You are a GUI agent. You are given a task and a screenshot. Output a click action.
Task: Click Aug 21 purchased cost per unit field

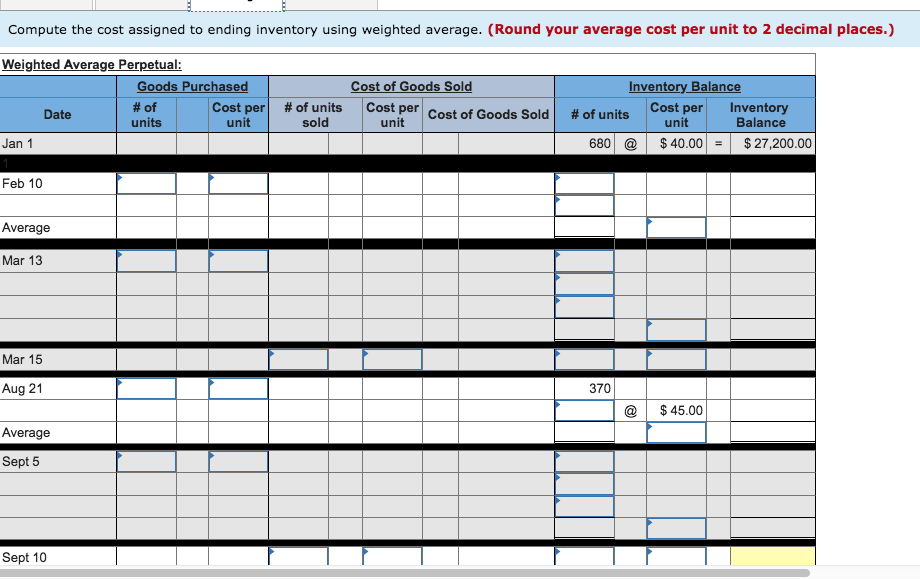[238, 388]
